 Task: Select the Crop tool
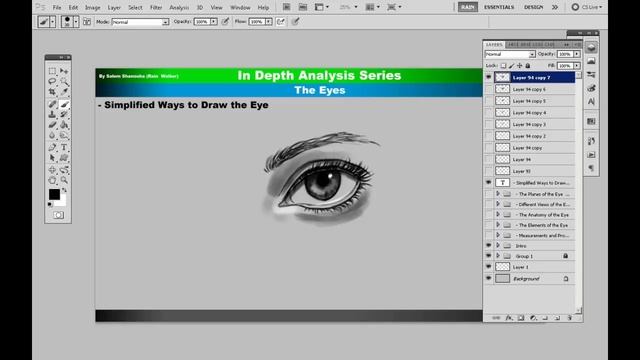click(52, 91)
